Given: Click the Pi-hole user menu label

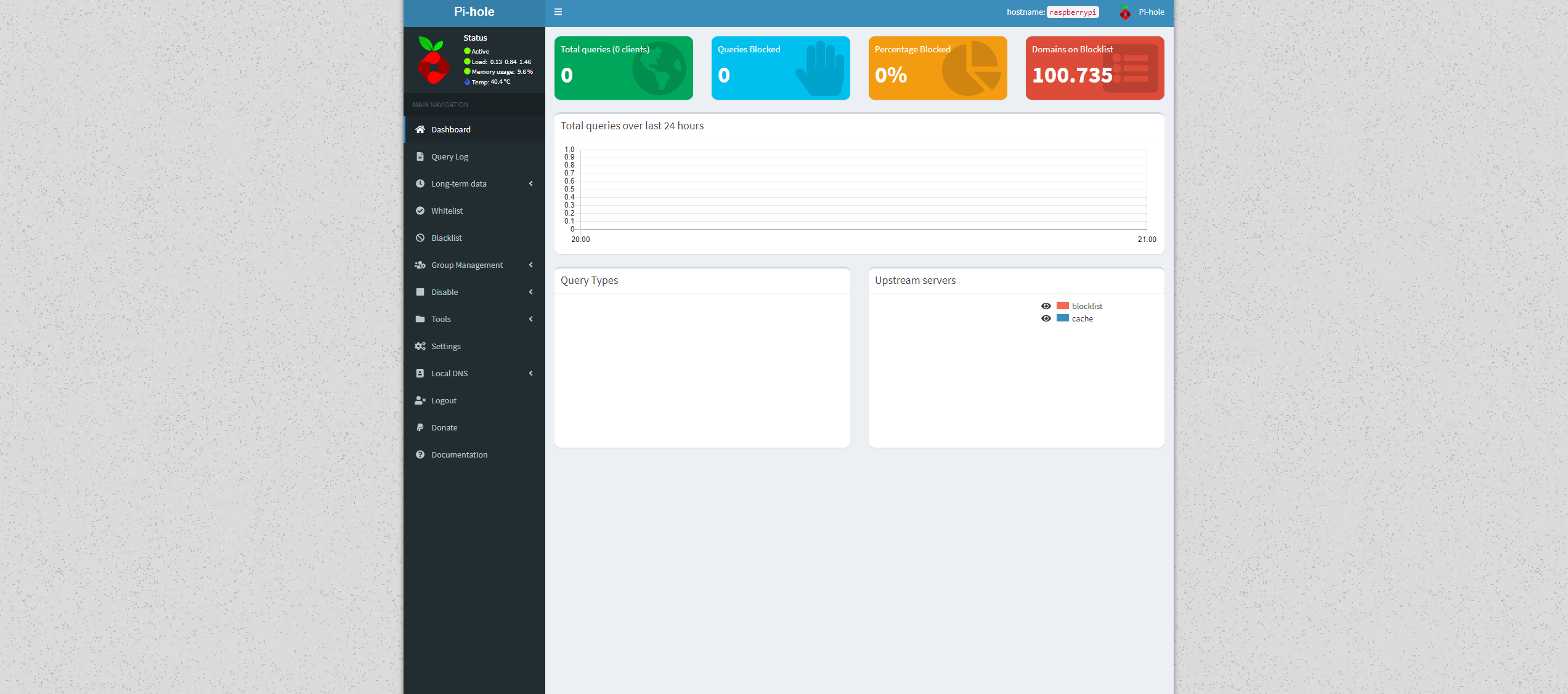Looking at the screenshot, I should pos(1152,12).
